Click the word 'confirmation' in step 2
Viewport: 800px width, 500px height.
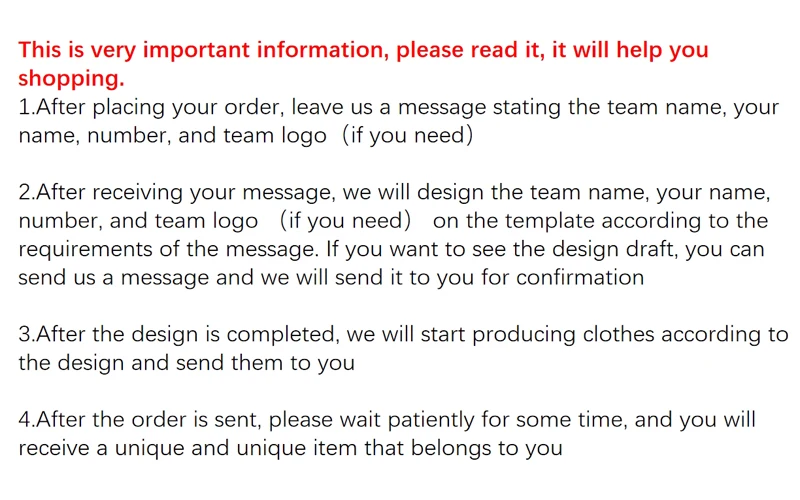[580, 278]
